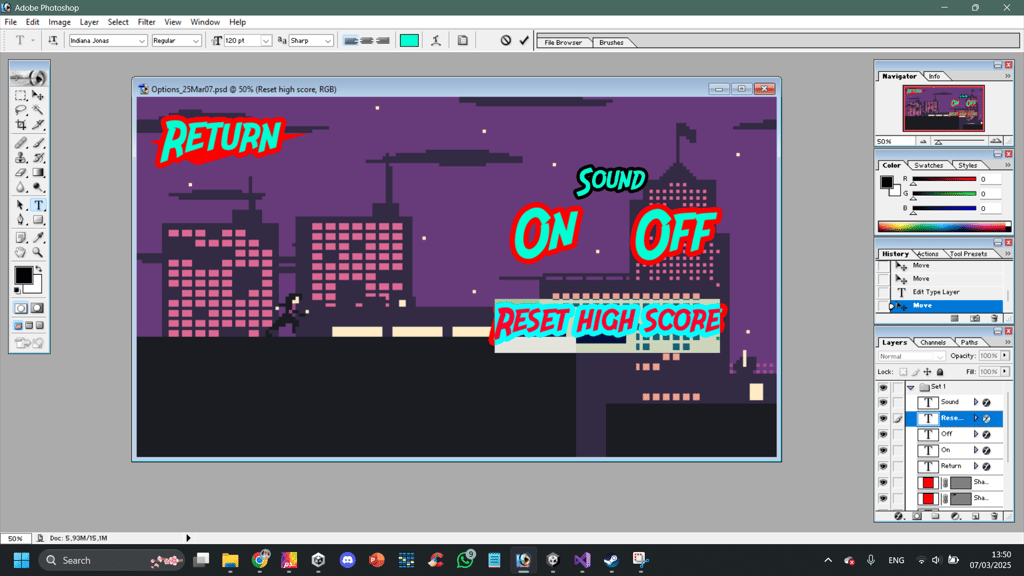Select the Eyedropper tool
Screen dimensions: 1024x576
pyautogui.click(x=38, y=237)
